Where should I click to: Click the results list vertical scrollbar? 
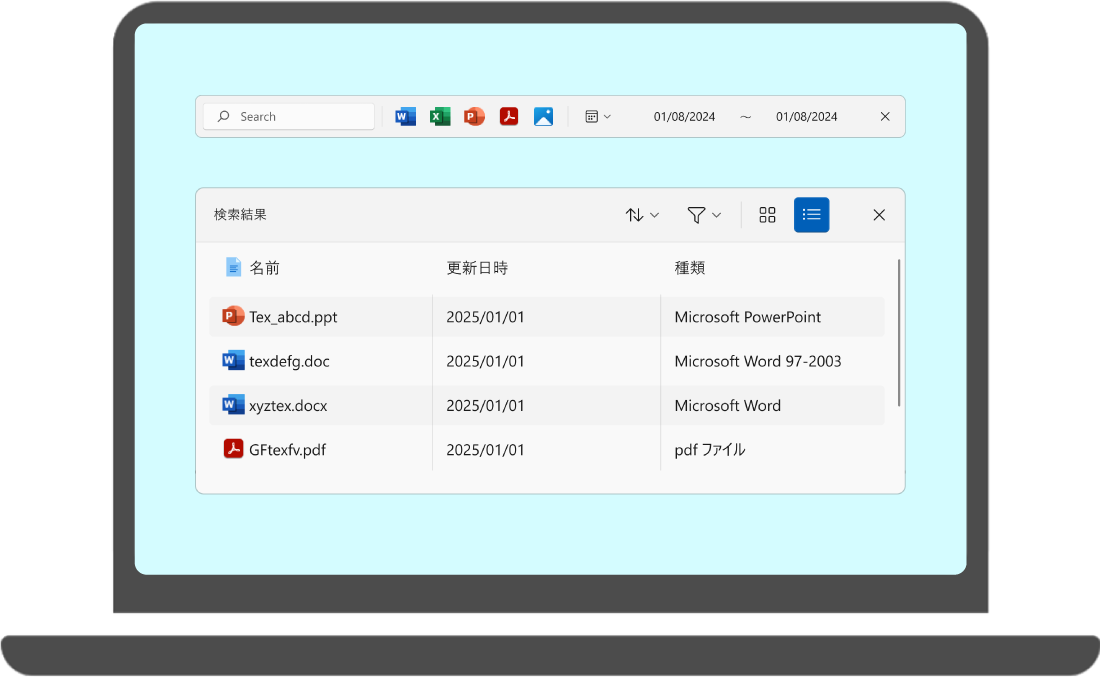point(899,333)
